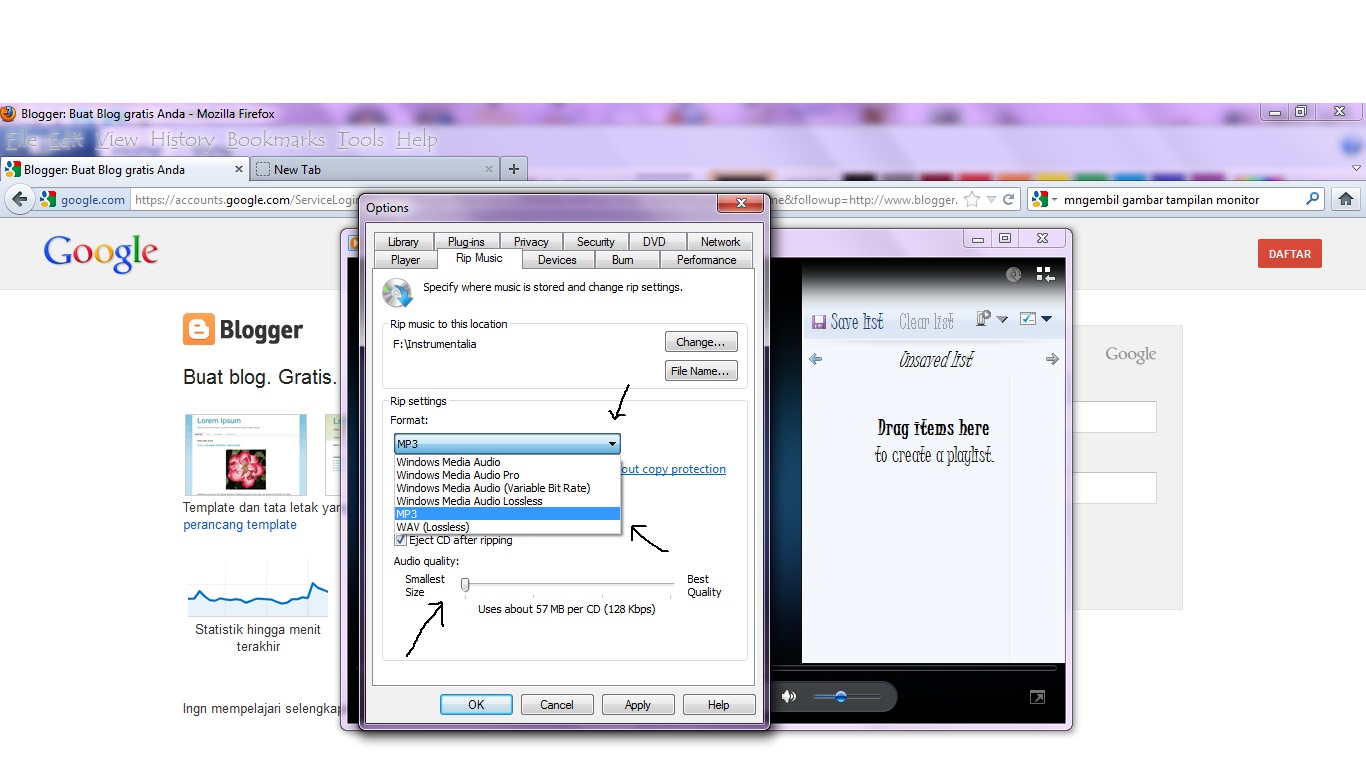This screenshot has height=768, width=1366.
Task: Switch to the Performance tab
Action: point(706,260)
